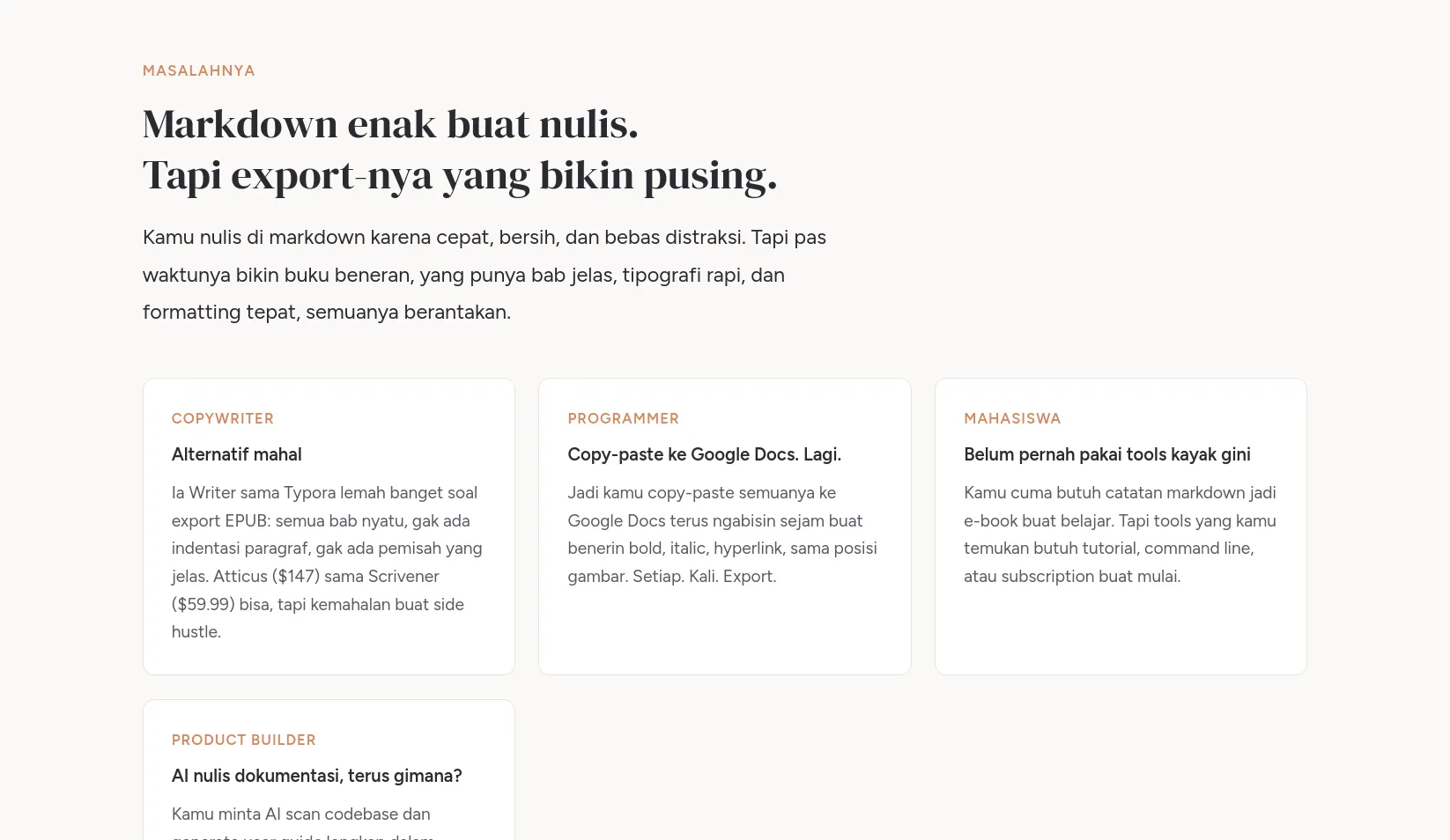Click the 'Alternatif mahal' card title

(x=237, y=454)
